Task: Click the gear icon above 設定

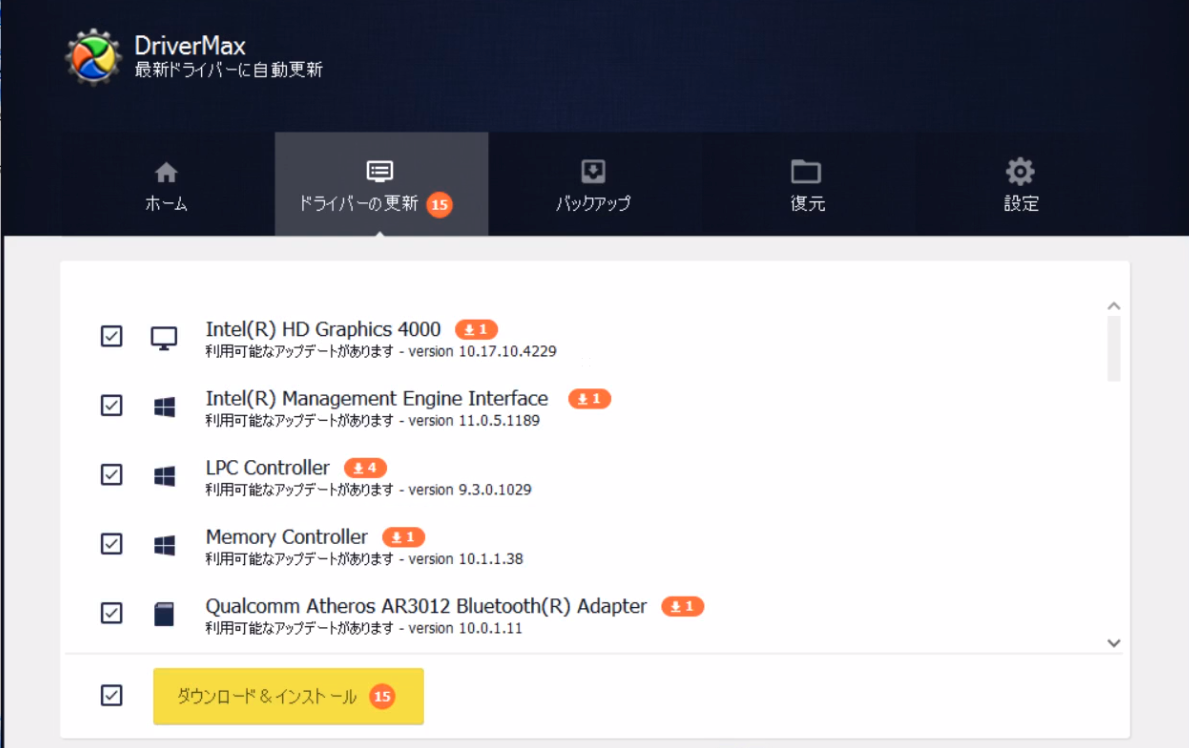Action: (x=1020, y=171)
